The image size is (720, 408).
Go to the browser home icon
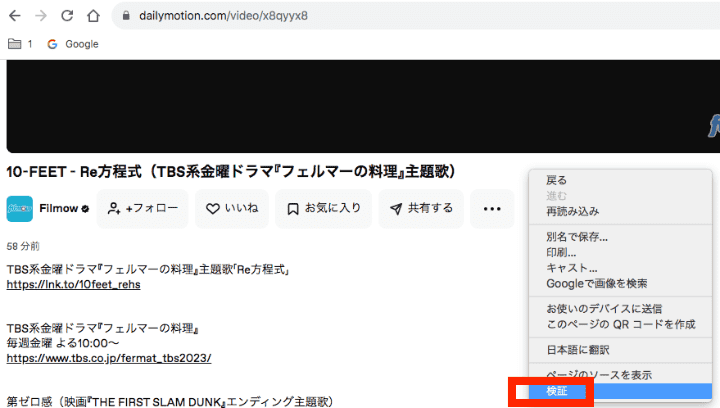click(93, 16)
